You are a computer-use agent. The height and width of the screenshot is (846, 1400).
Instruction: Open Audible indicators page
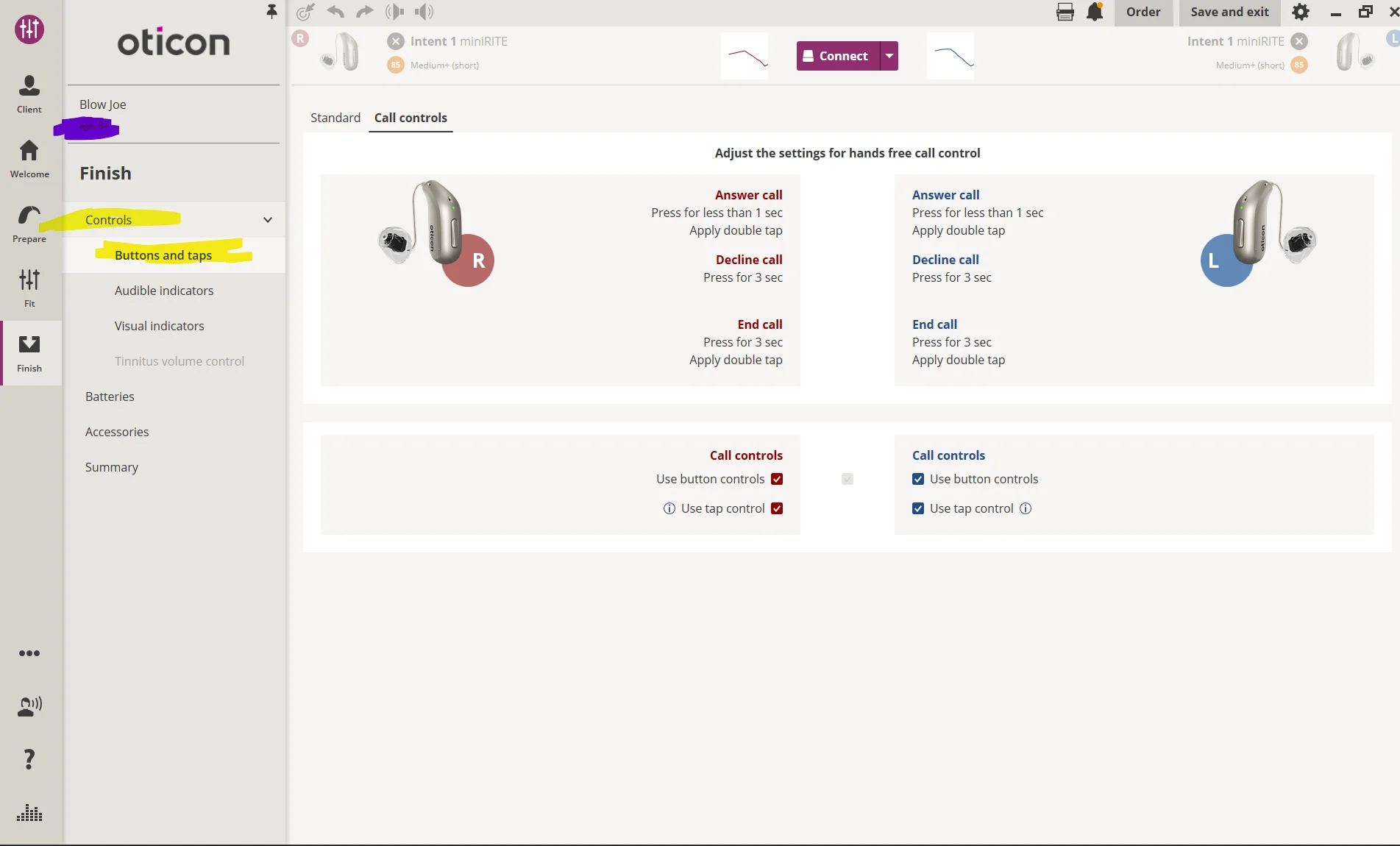164,291
